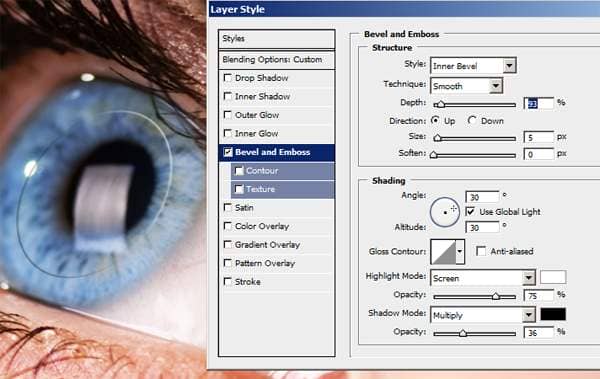Click the Altitude value field
The image size is (600, 379).
(x=483, y=227)
